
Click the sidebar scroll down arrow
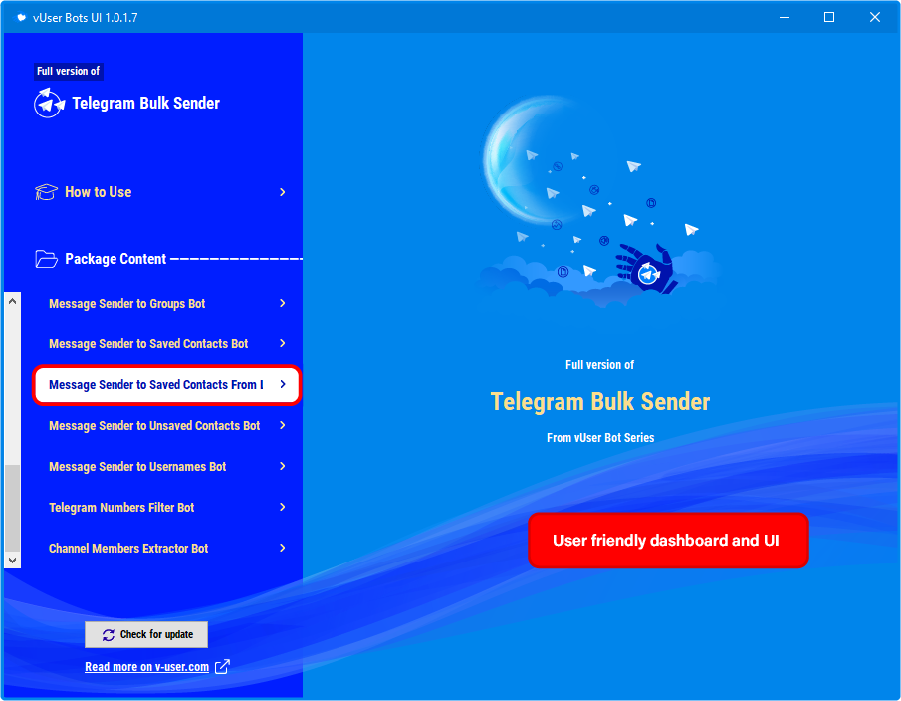pos(13,560)
